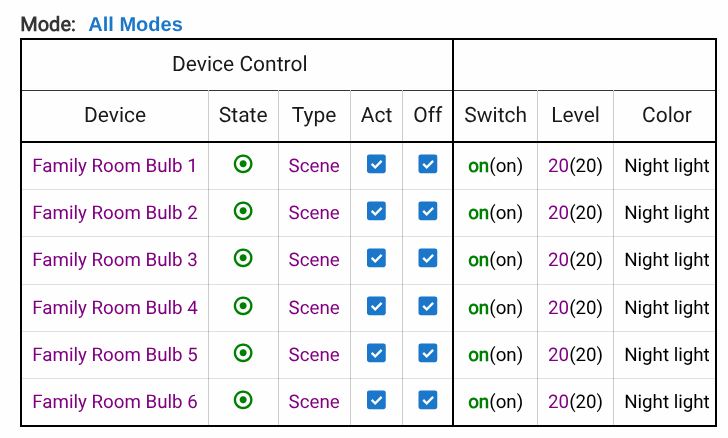Click the state icon for Family Room Bulb 5

(x=242, y=353)
